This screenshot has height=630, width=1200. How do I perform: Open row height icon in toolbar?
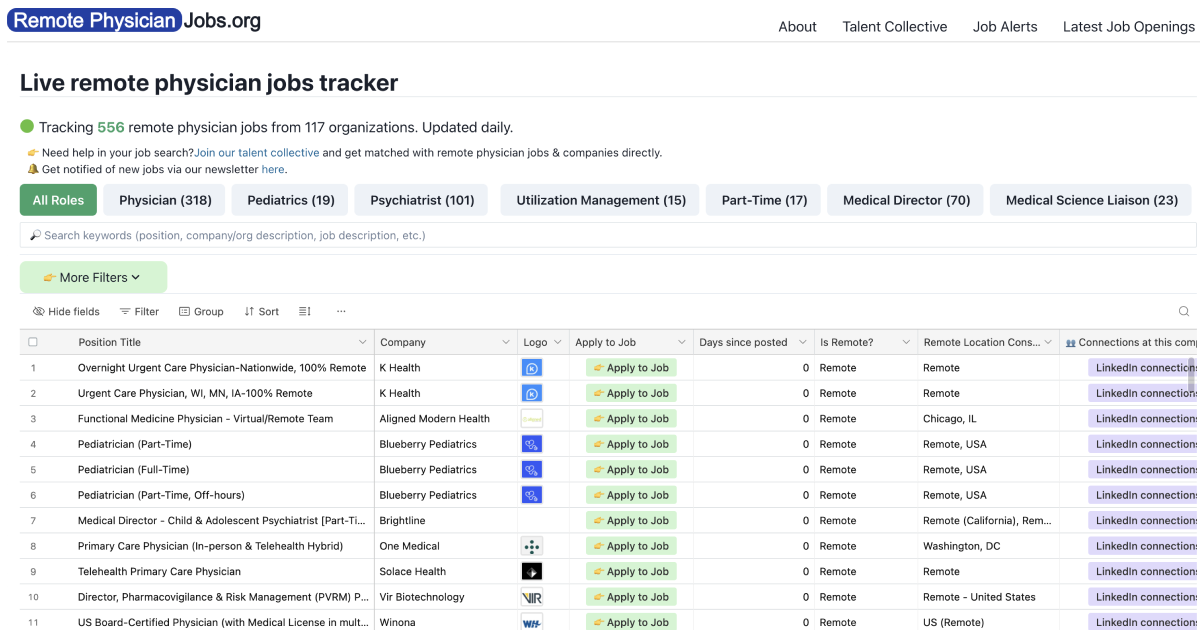point(305,311)
